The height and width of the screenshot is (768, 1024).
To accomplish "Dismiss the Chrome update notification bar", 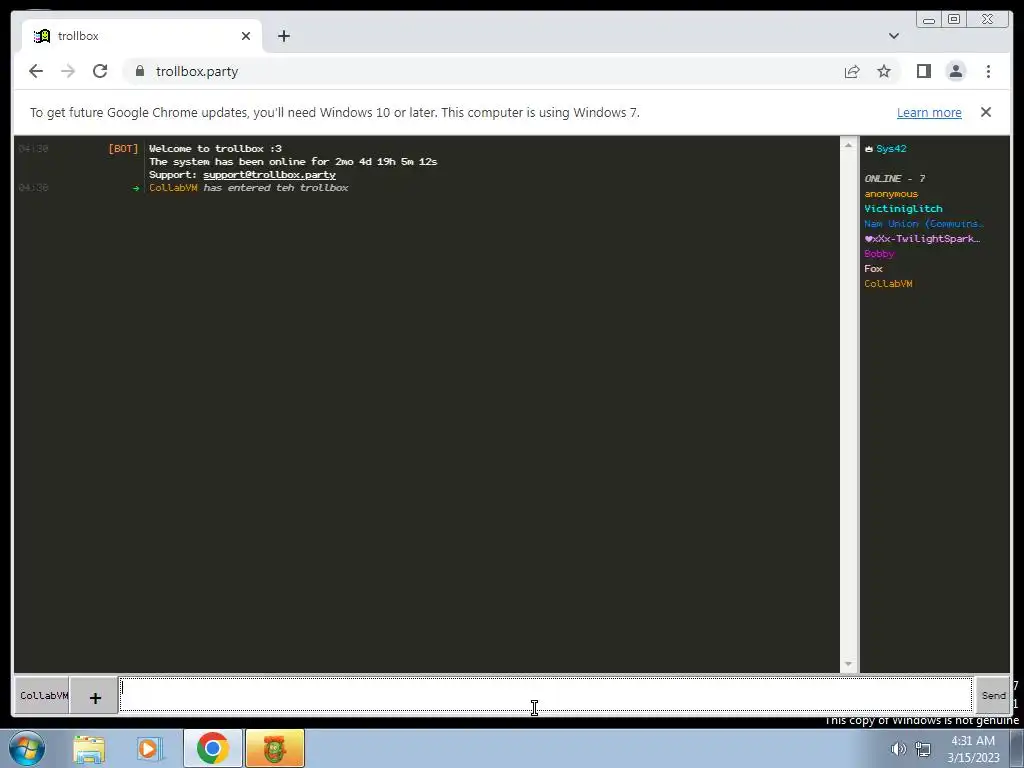I will 986,112.
